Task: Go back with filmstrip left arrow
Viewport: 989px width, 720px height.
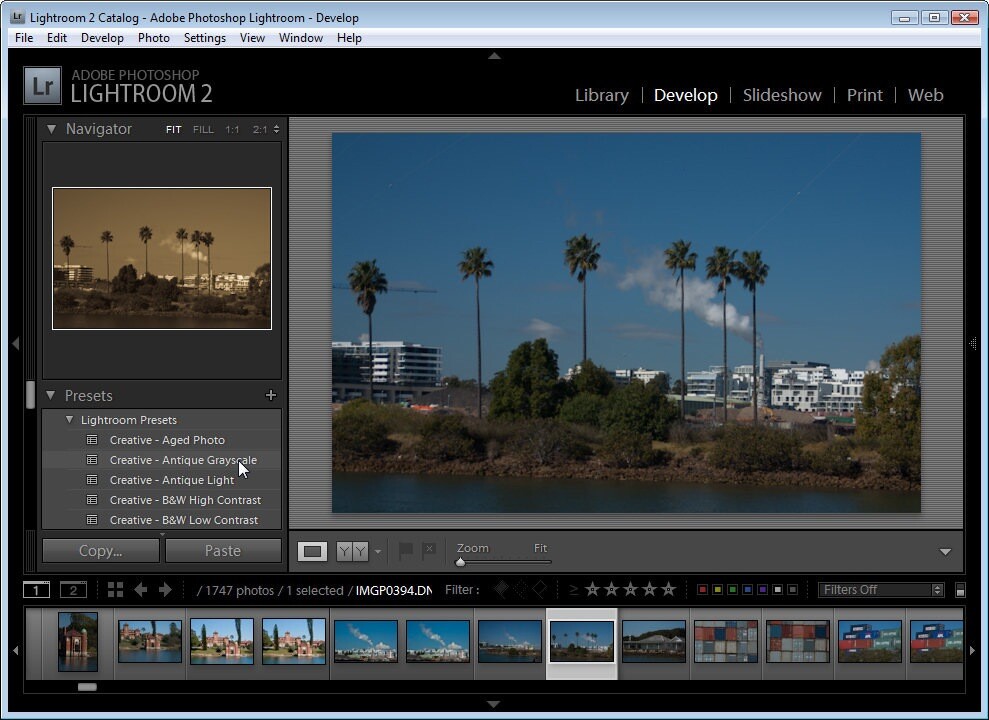Action: pyautogui.click(x=141, y=589)
